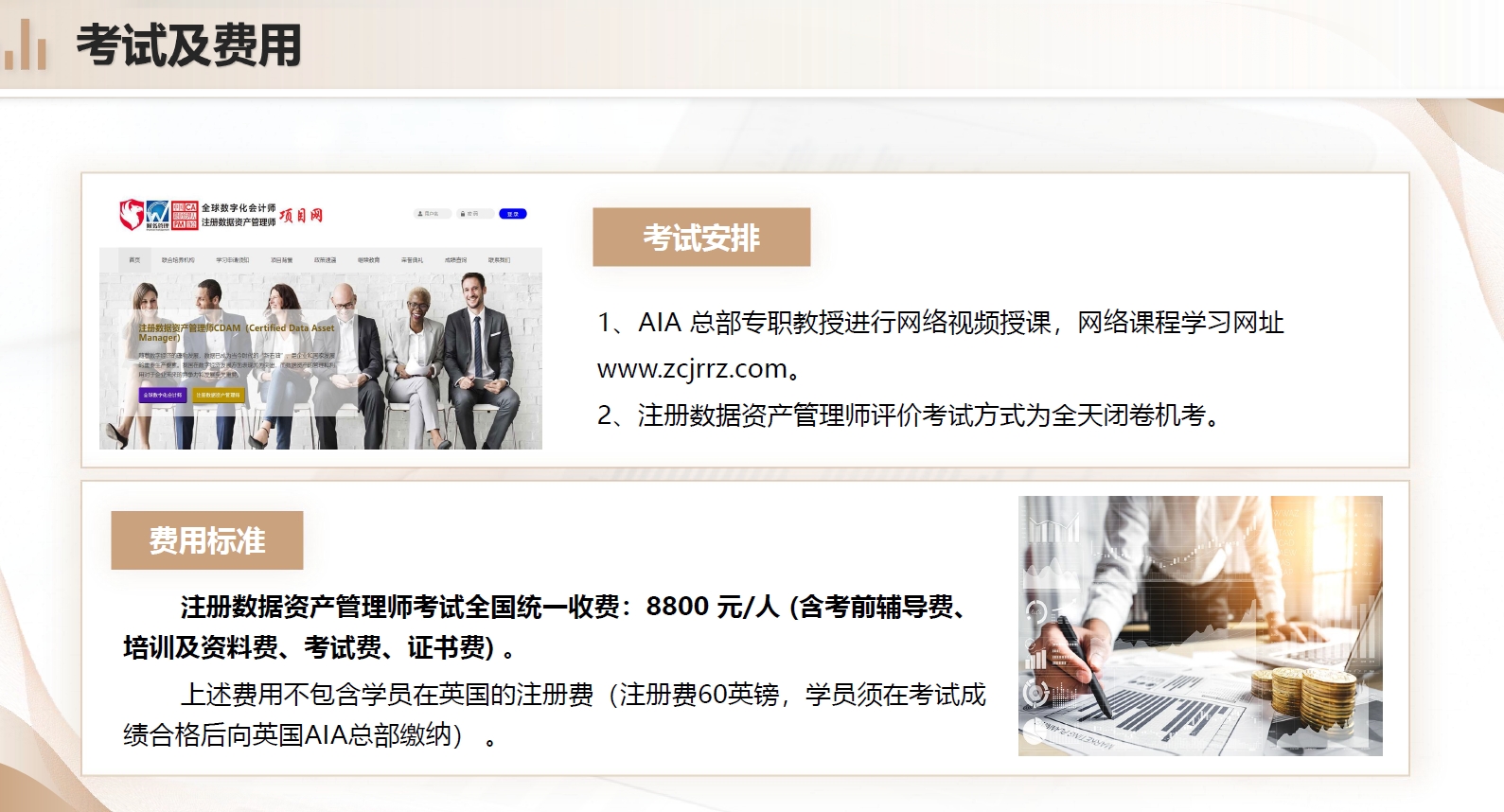Select the 联合培养机构 navigation menu item
1504x812 pixels.
click(178, 259)
